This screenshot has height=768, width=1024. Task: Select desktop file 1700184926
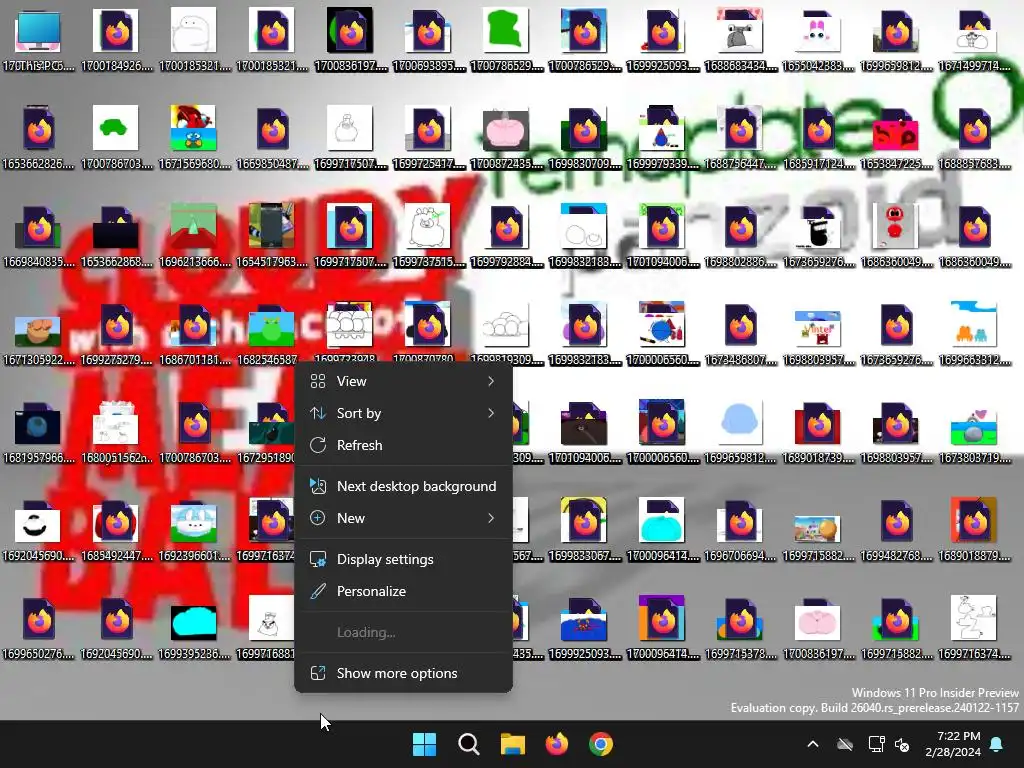tap(116, 40)
